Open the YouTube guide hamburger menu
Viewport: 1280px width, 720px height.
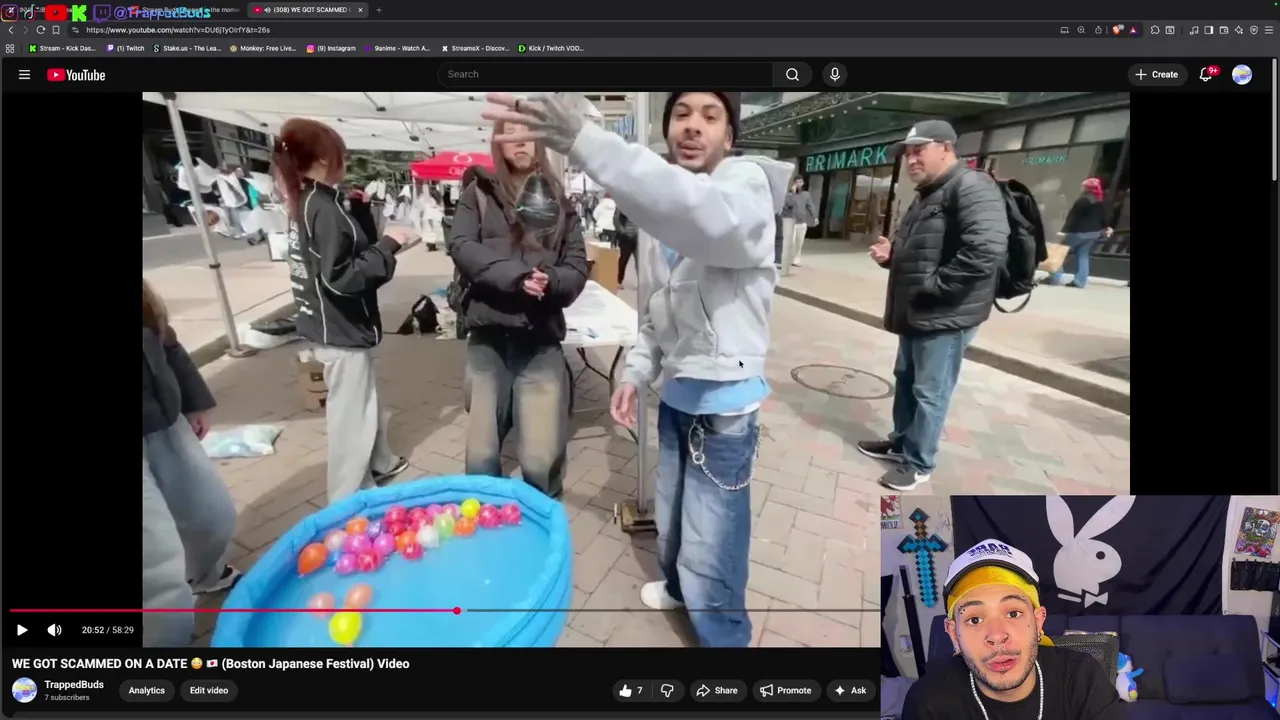pyautogui.click(x=24, y=75)
